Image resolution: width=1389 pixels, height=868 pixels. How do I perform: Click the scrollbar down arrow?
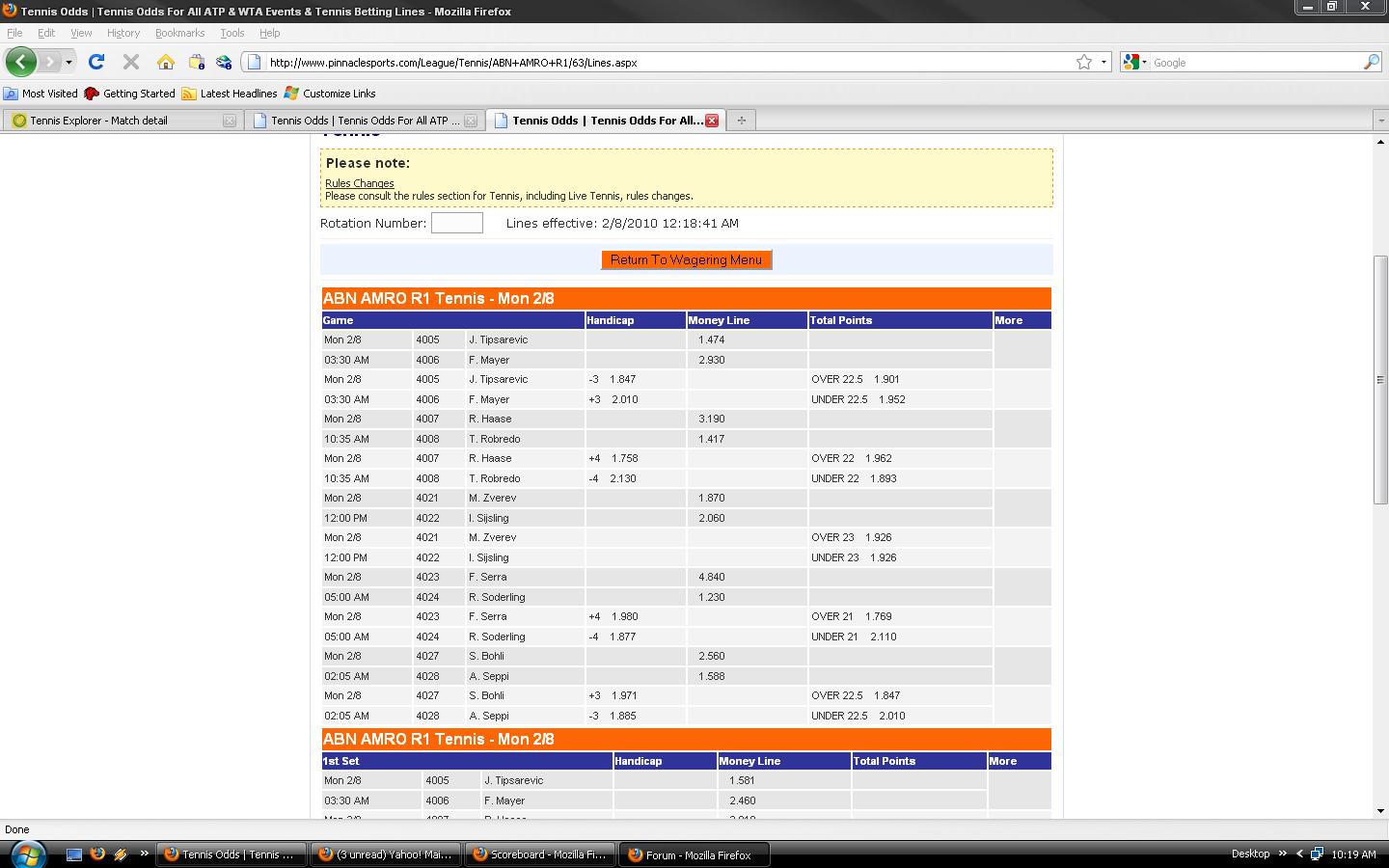(1380, 811)
